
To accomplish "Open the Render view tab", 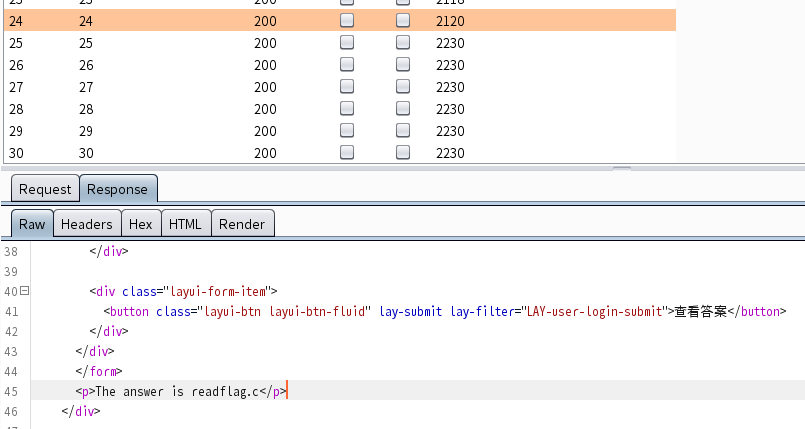I will point(242,224).
